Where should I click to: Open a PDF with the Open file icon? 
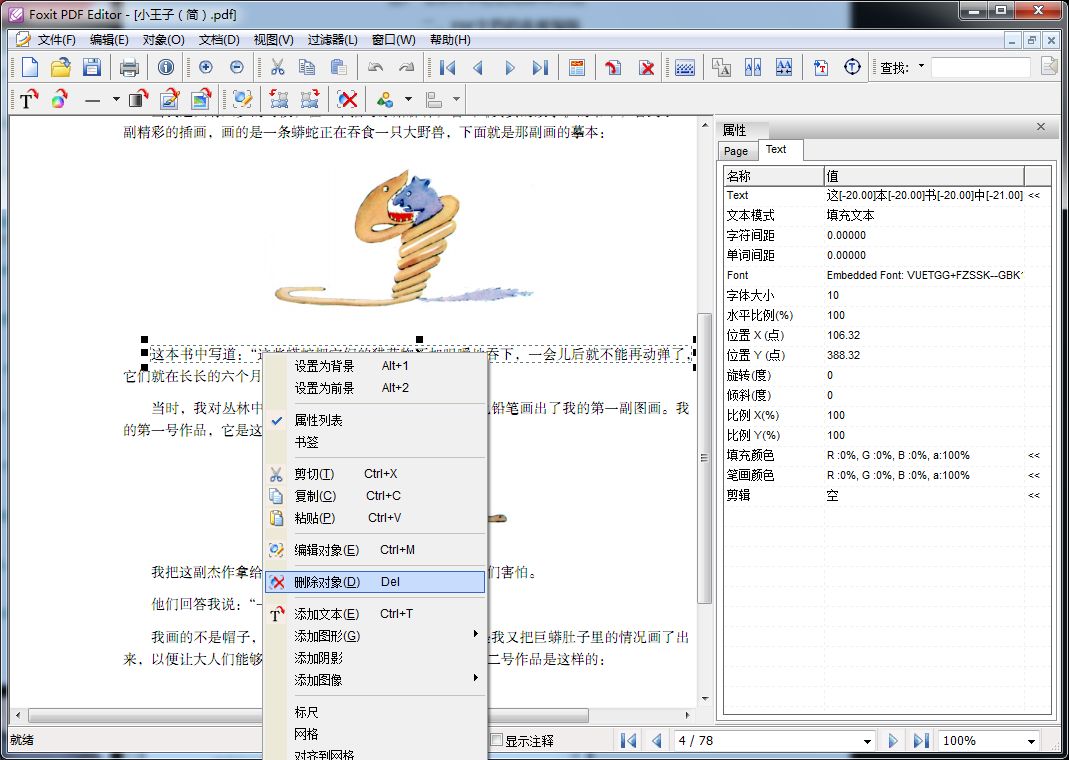point(60,67)
